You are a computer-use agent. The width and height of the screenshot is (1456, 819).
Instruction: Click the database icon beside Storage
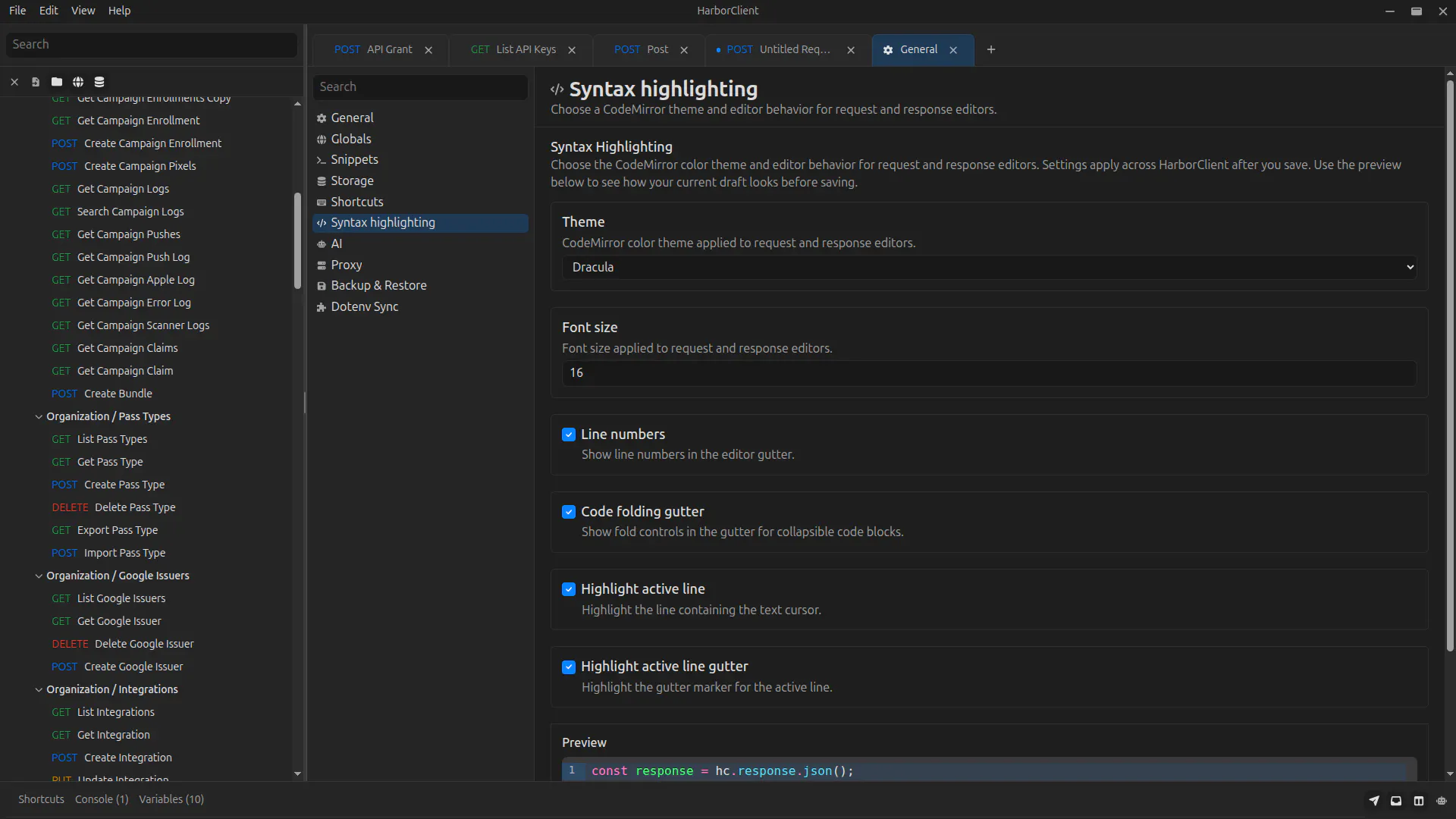[x=322, y=181]
